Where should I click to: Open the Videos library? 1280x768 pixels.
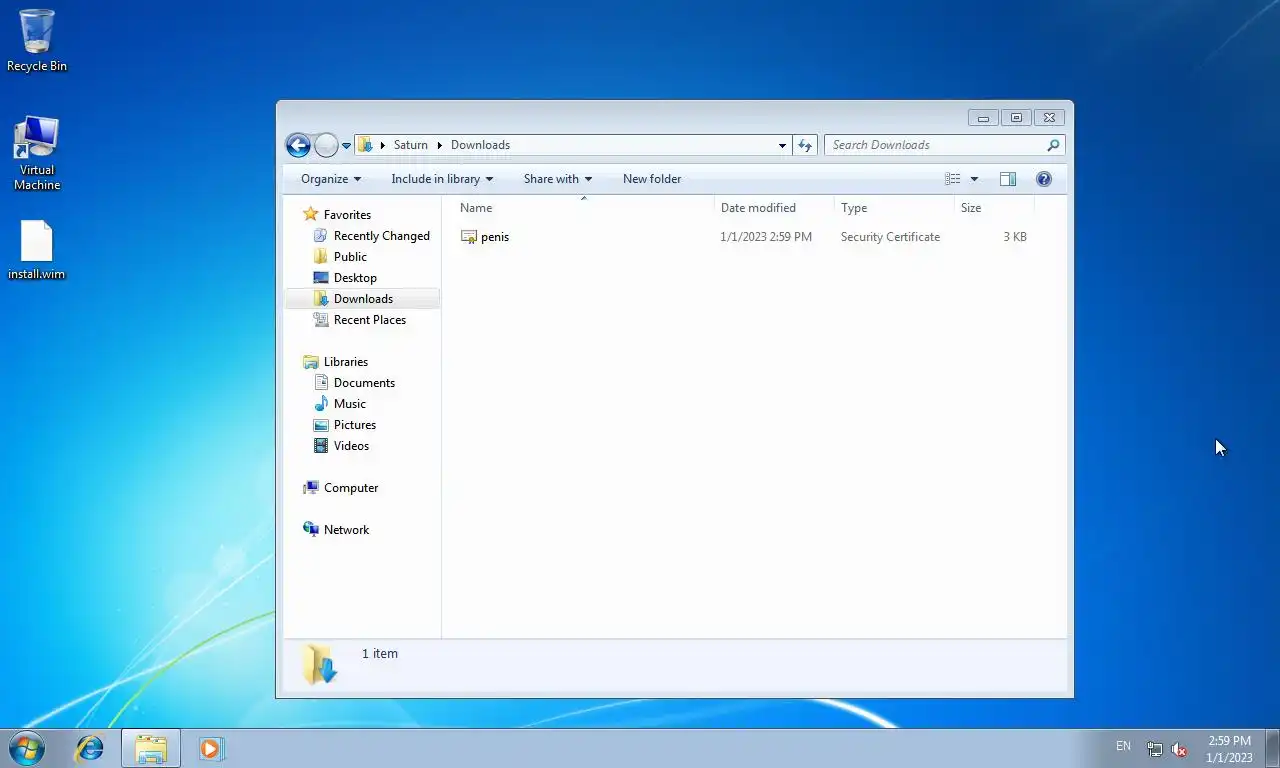tap(351, 446)
